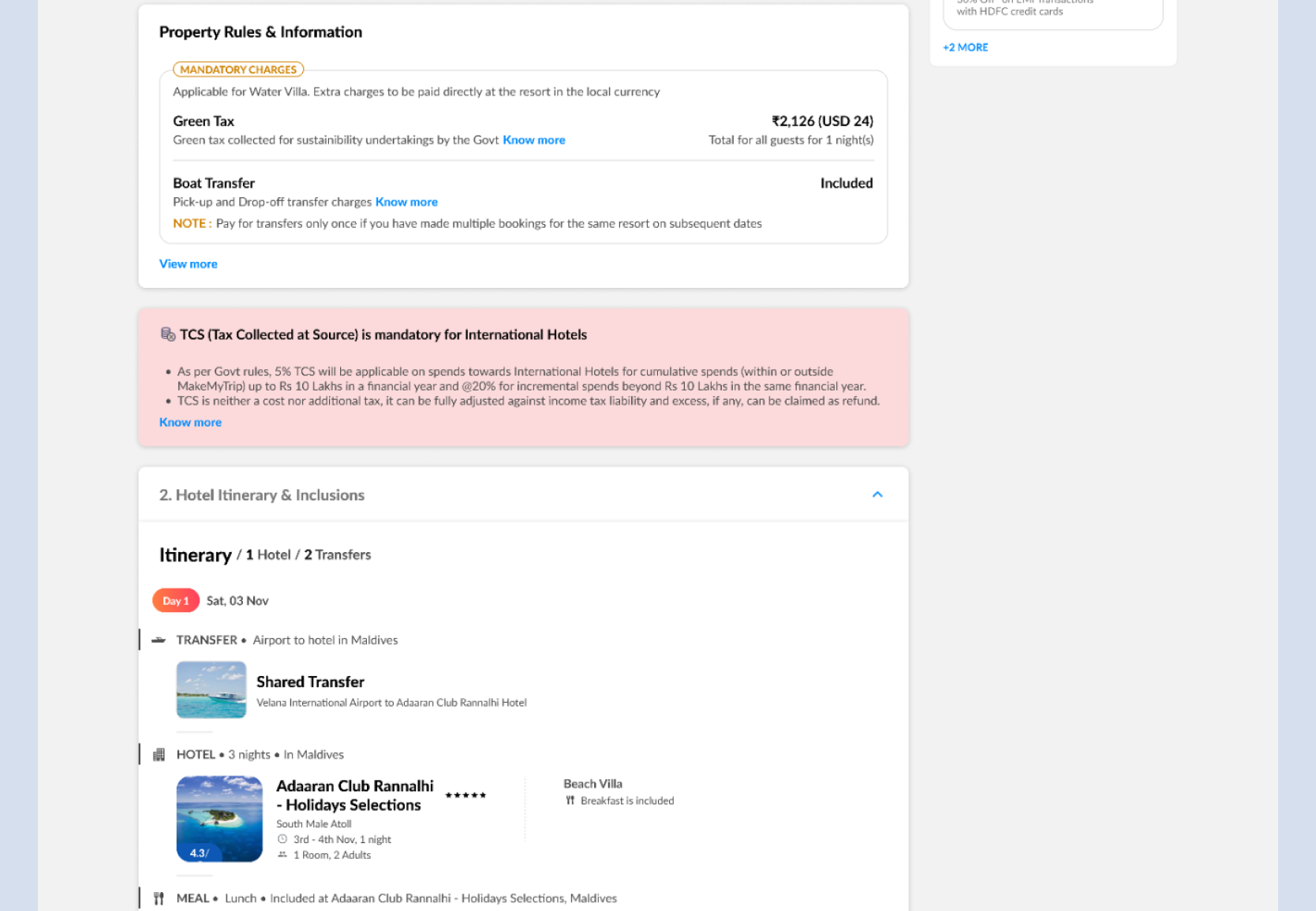1316x911 pixels.
Task: Click the clock icon beside dates
Action: click(x=282, y=839)
